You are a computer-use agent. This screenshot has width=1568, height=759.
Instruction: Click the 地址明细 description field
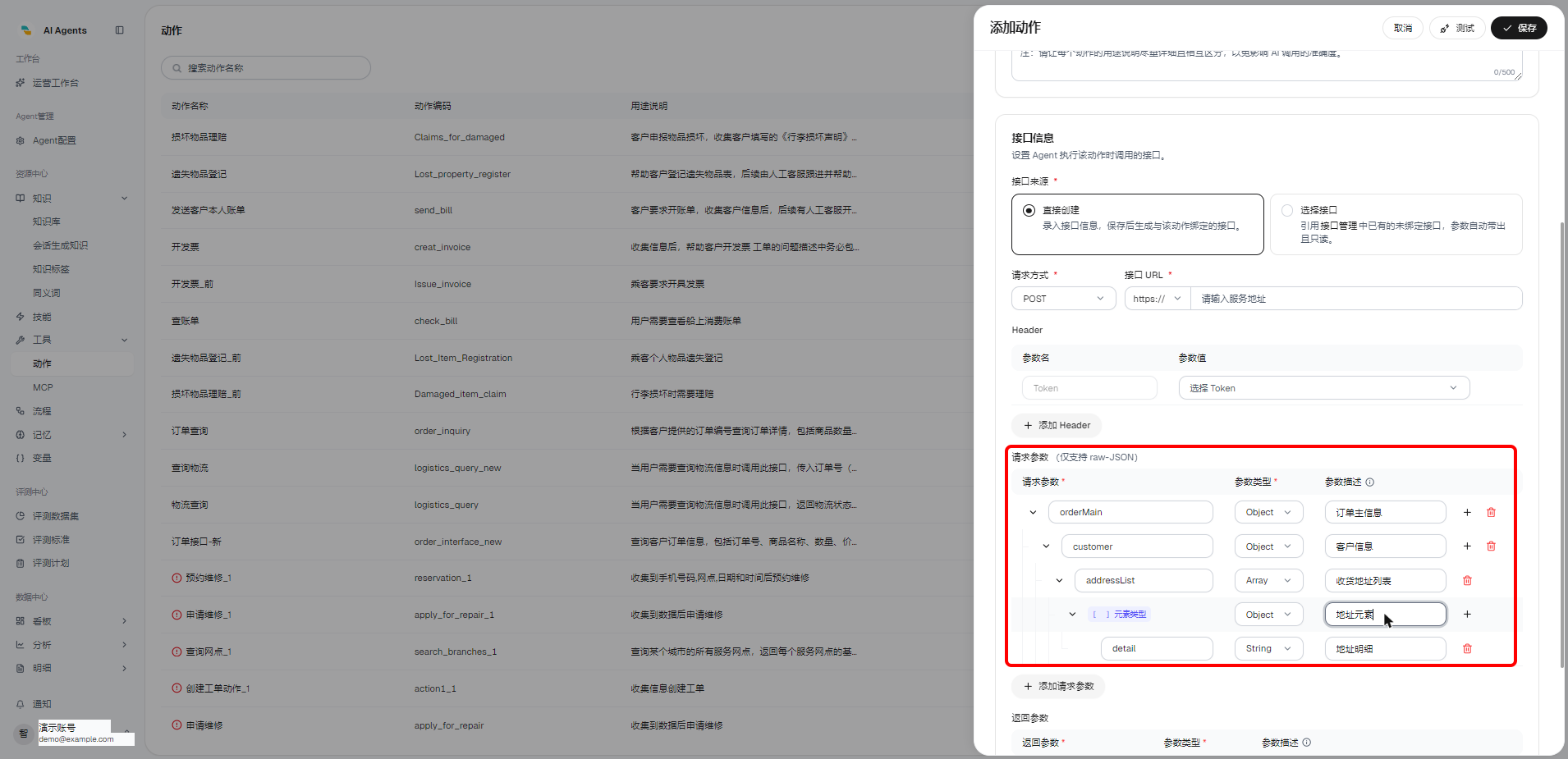tap(1385, 648)
